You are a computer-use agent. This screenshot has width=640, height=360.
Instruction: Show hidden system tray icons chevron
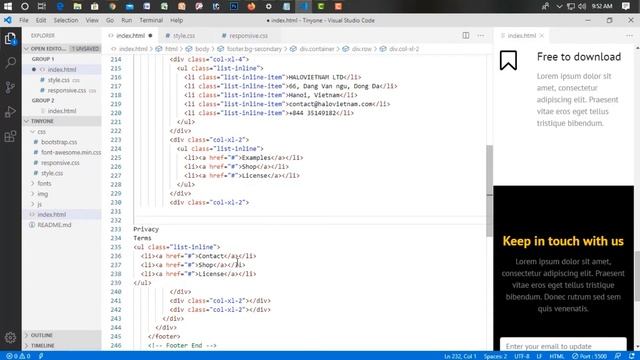559,6
